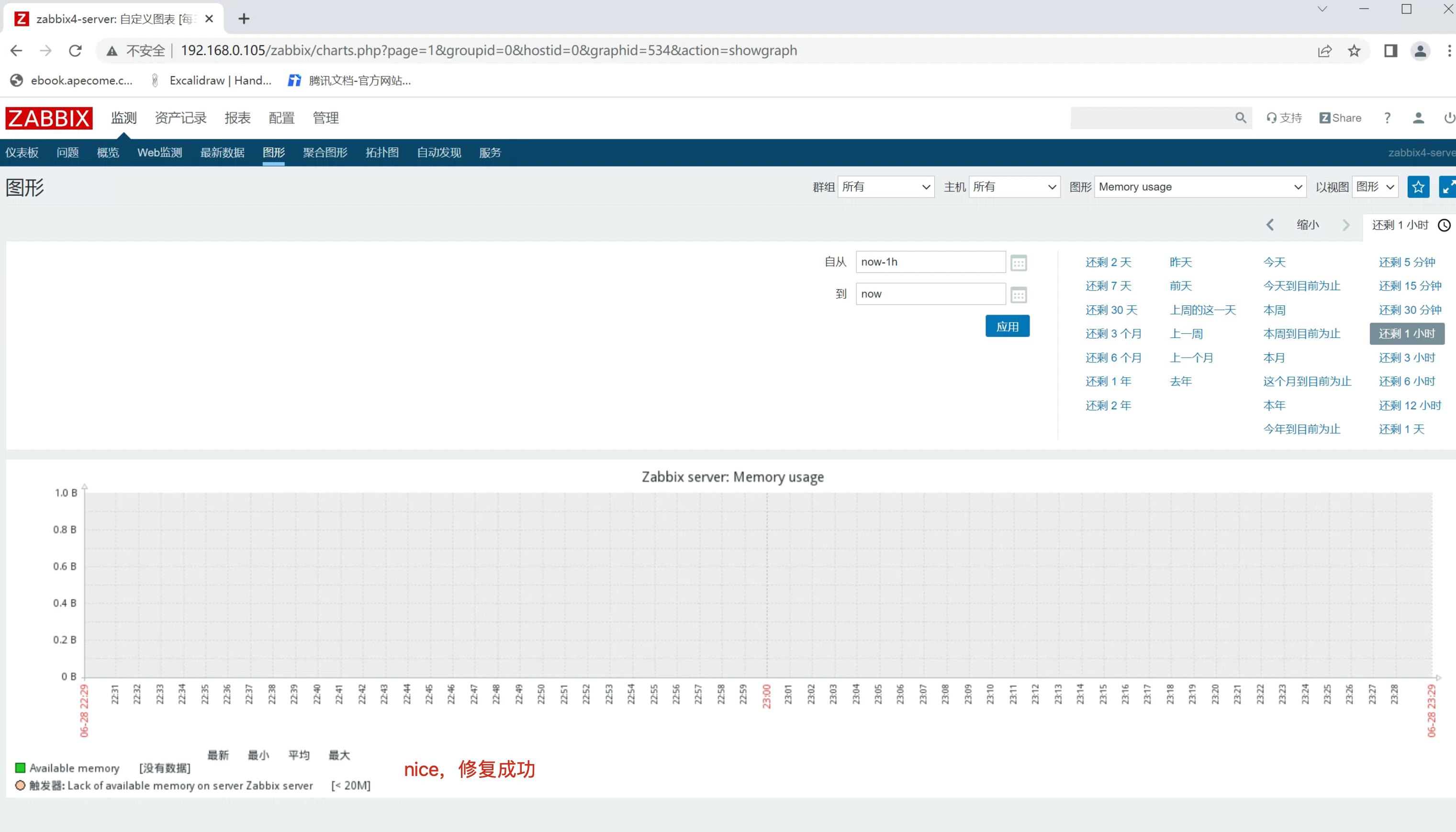Open user profile icon in Zabbix header
The image size is (1456, 832).
click(x=1418, y=118)
